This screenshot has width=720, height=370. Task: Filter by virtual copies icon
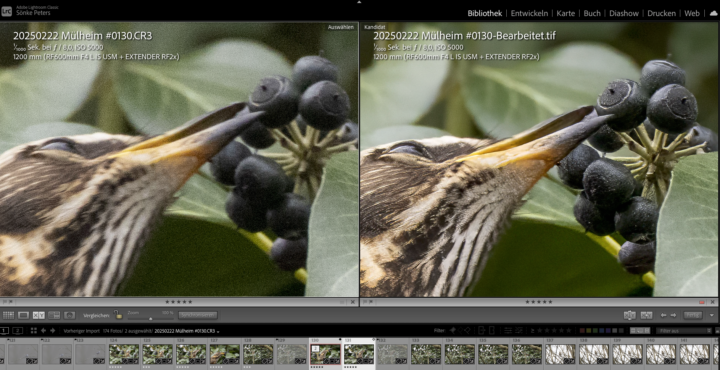tap(492, 331)
